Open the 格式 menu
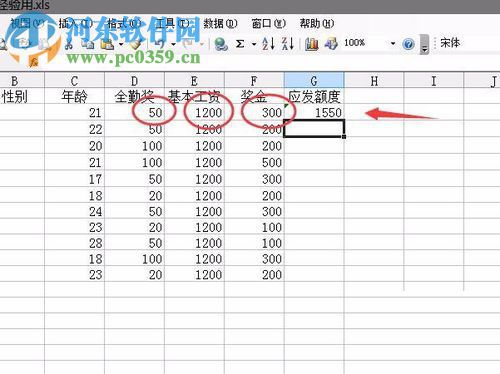Viewport: 500px width, 374px height. click(124, 23)
